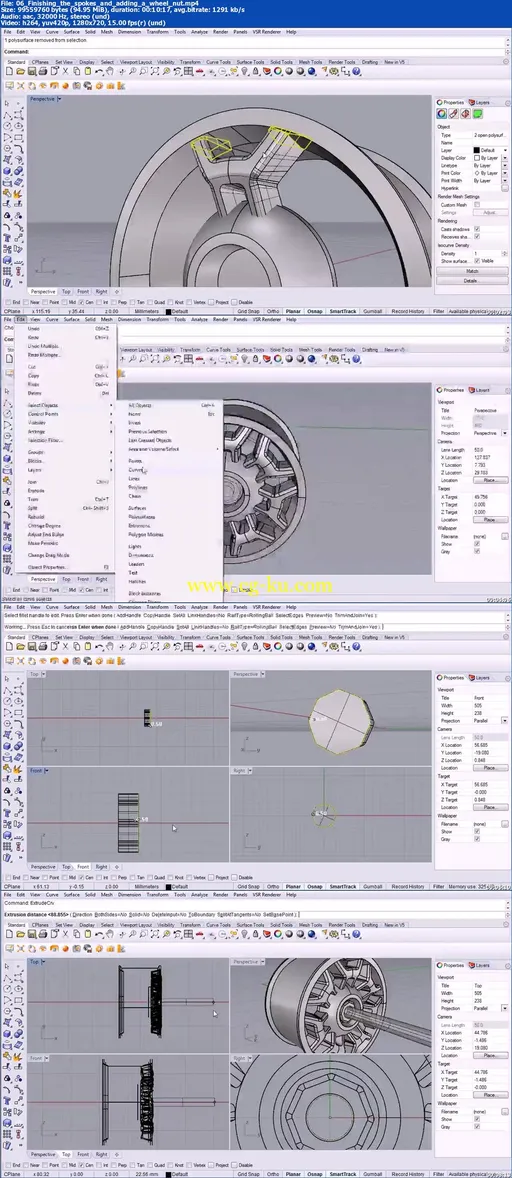Click 4 Viewports icon in spoke-selection frame toolbar
Screen dimensions: 512x1178
tap(188, 71)
